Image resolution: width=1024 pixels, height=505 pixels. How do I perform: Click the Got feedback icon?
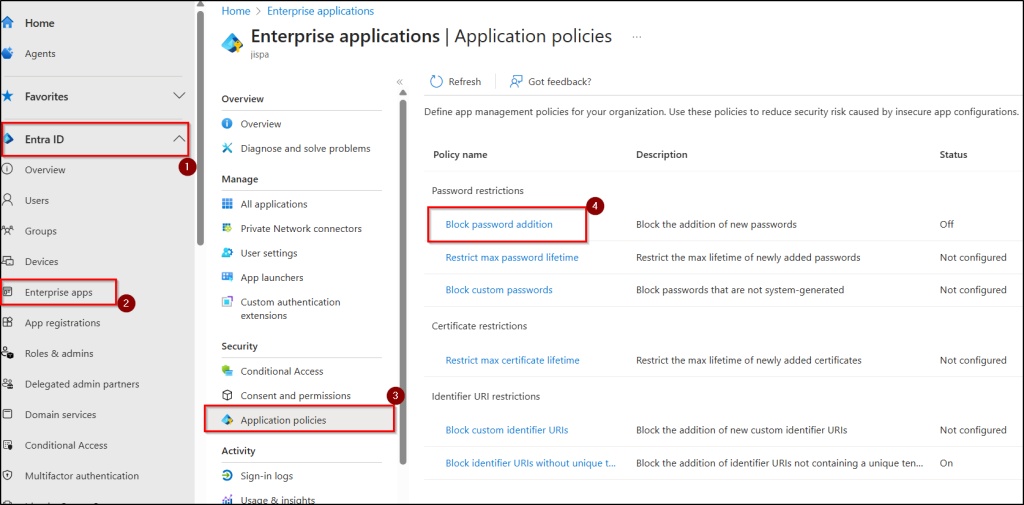pos(516,82)
